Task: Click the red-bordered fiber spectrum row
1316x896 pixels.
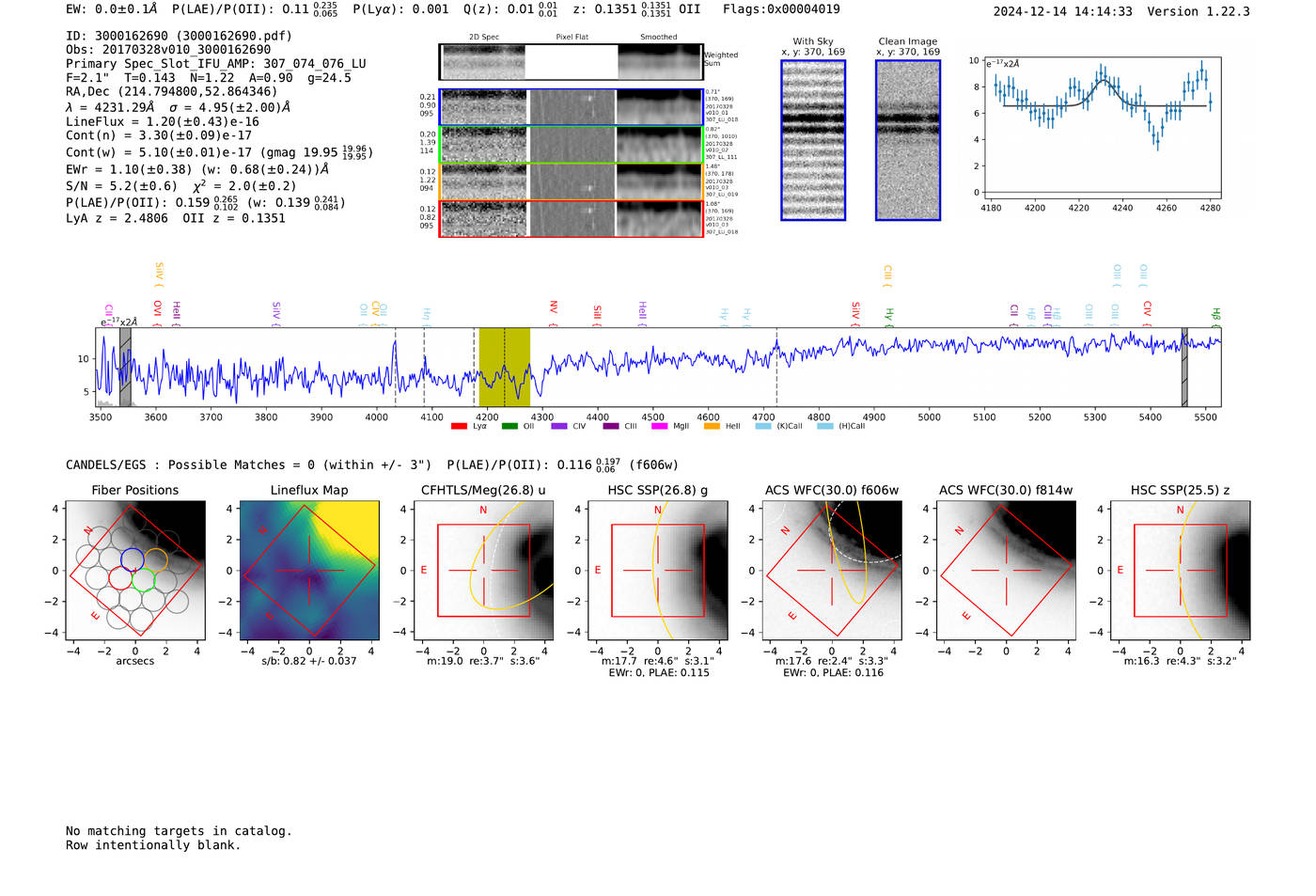Action: 572,218
